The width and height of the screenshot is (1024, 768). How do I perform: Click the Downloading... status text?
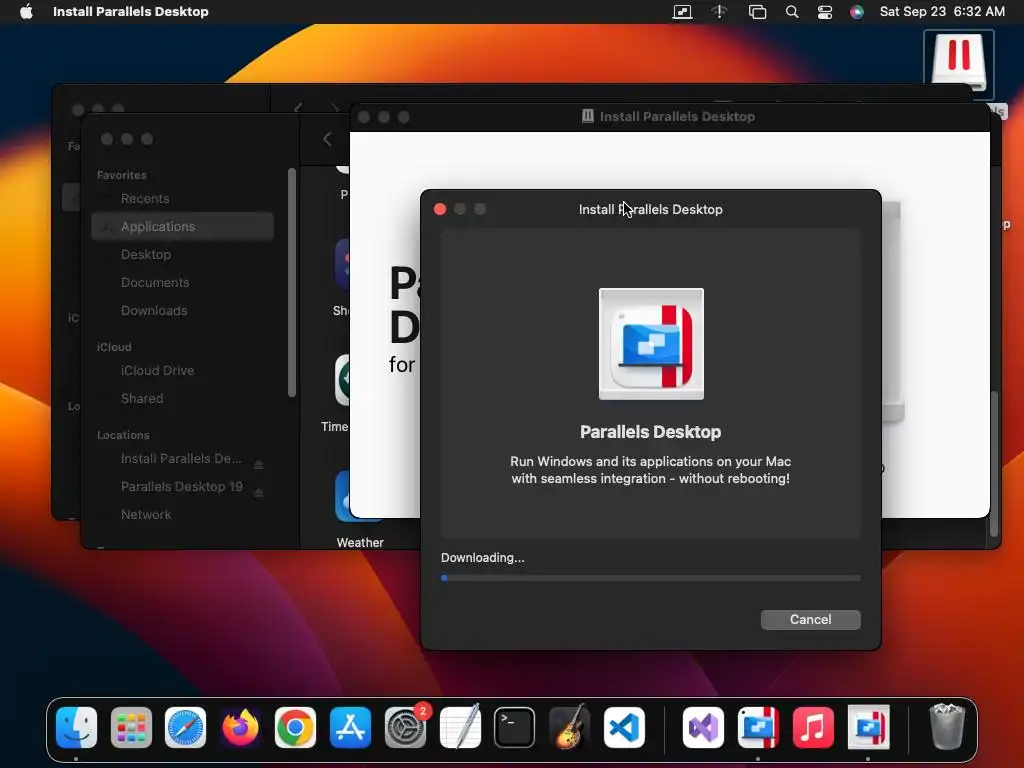click(483, 558)
